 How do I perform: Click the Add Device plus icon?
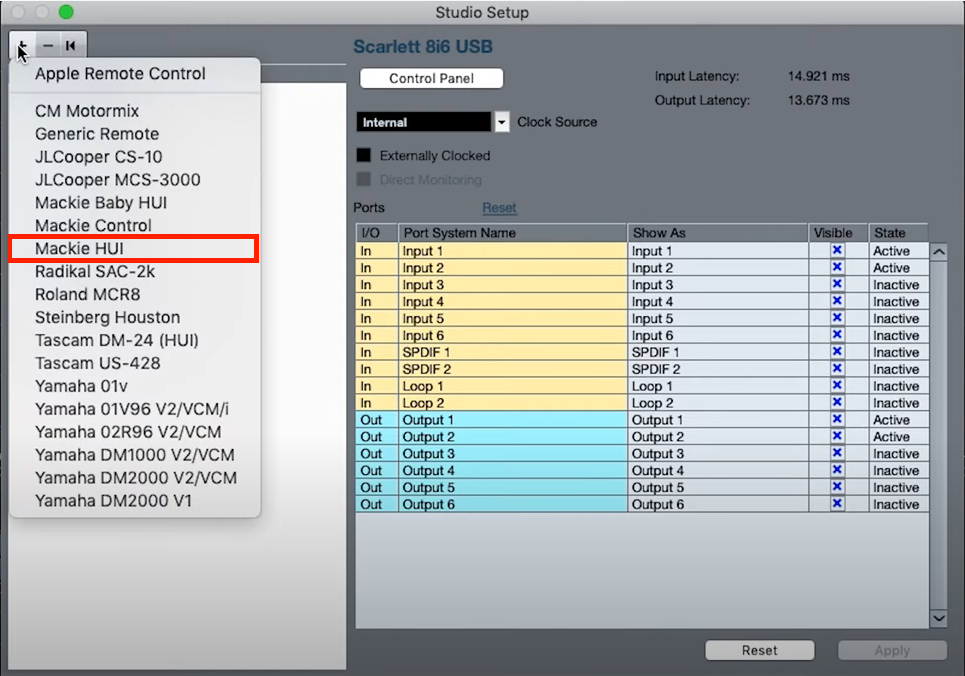22,46
